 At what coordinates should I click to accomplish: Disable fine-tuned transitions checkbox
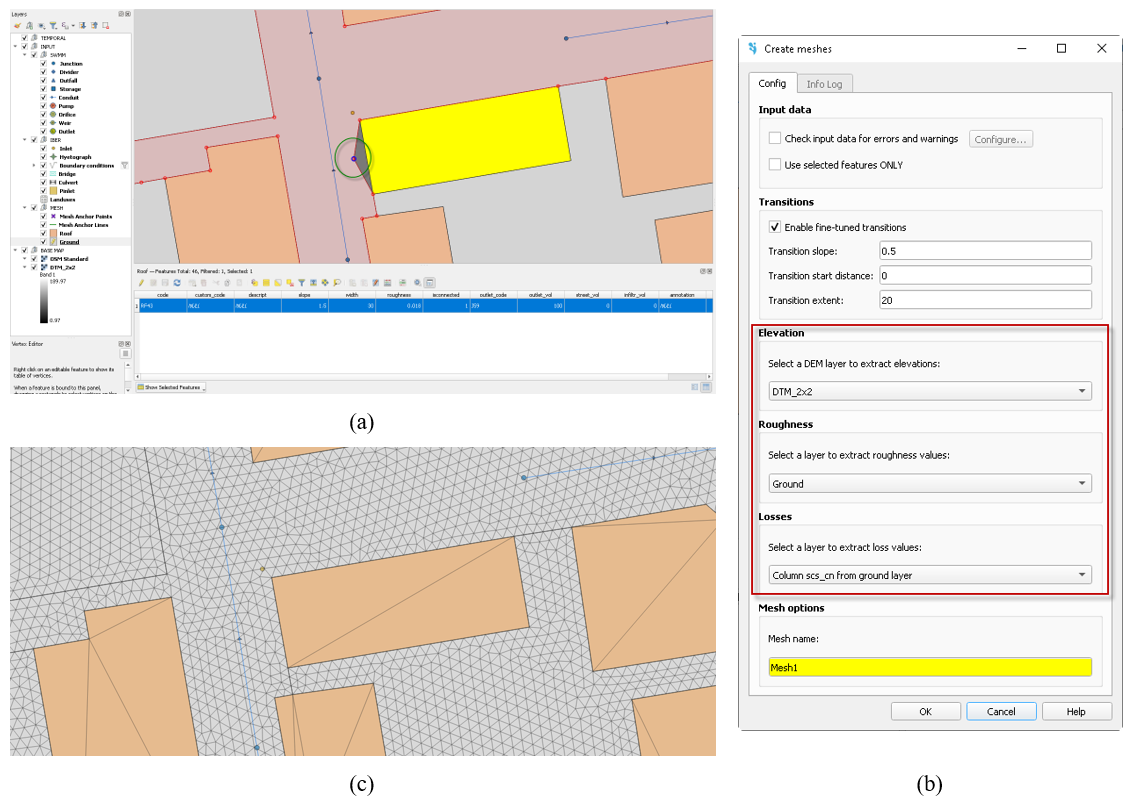coord(775,227)
